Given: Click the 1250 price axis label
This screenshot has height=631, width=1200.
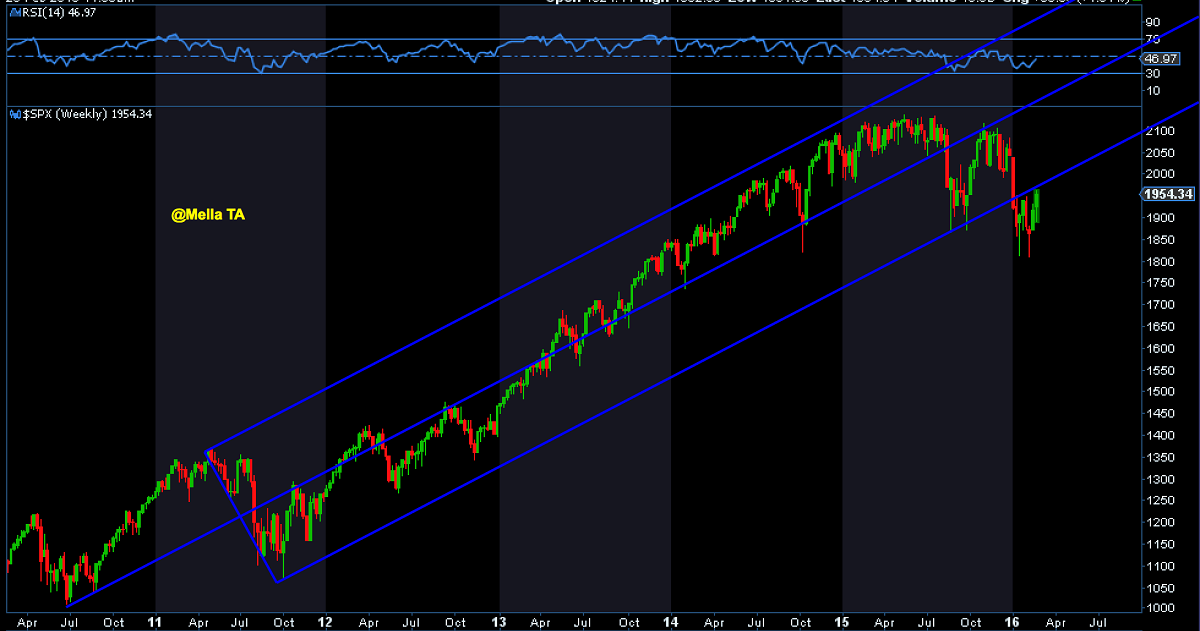Looking at the screenshot, I should 1160,501.
